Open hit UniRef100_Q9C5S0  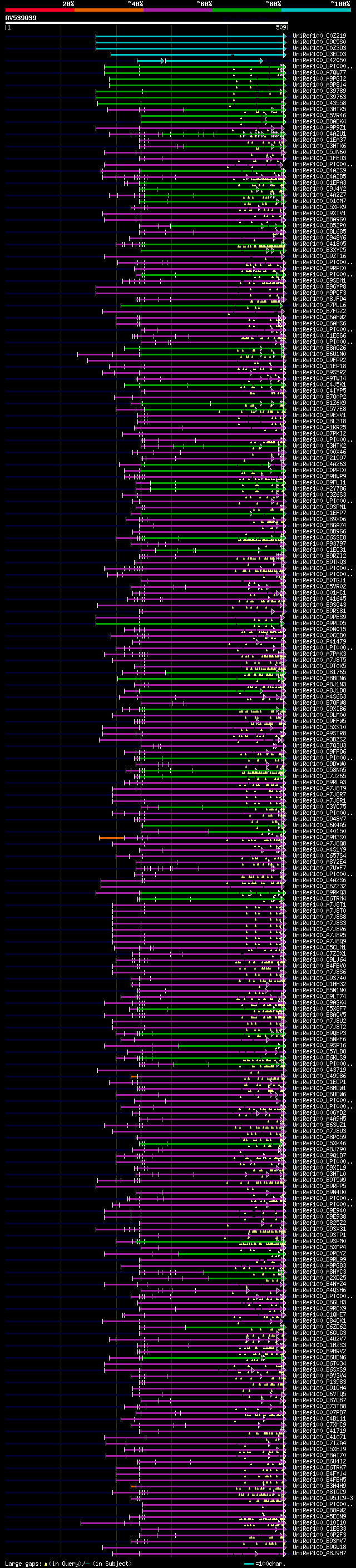coord(319,42)
